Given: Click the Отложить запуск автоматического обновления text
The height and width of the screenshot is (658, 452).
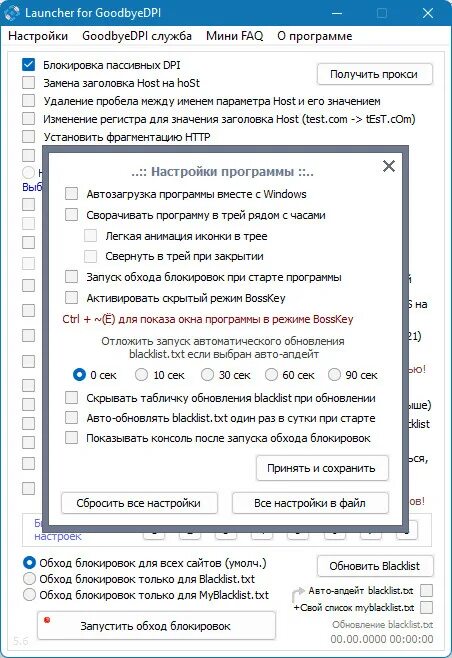Looking at the screenshot, I should pos(223,347).
